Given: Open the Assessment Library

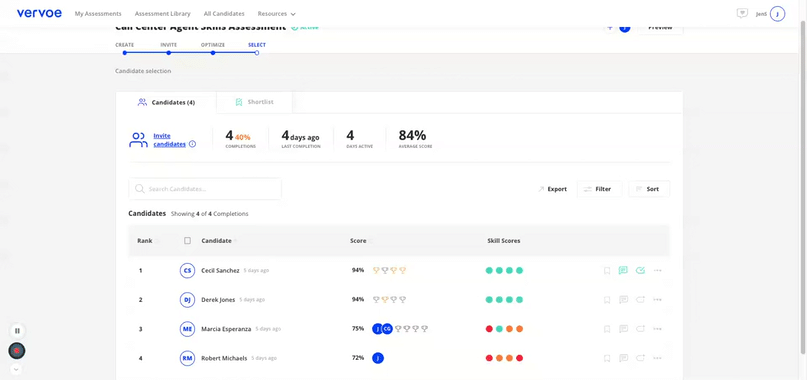Looking at the screenshot, I should pyautogui.click(x=162, y=14).
